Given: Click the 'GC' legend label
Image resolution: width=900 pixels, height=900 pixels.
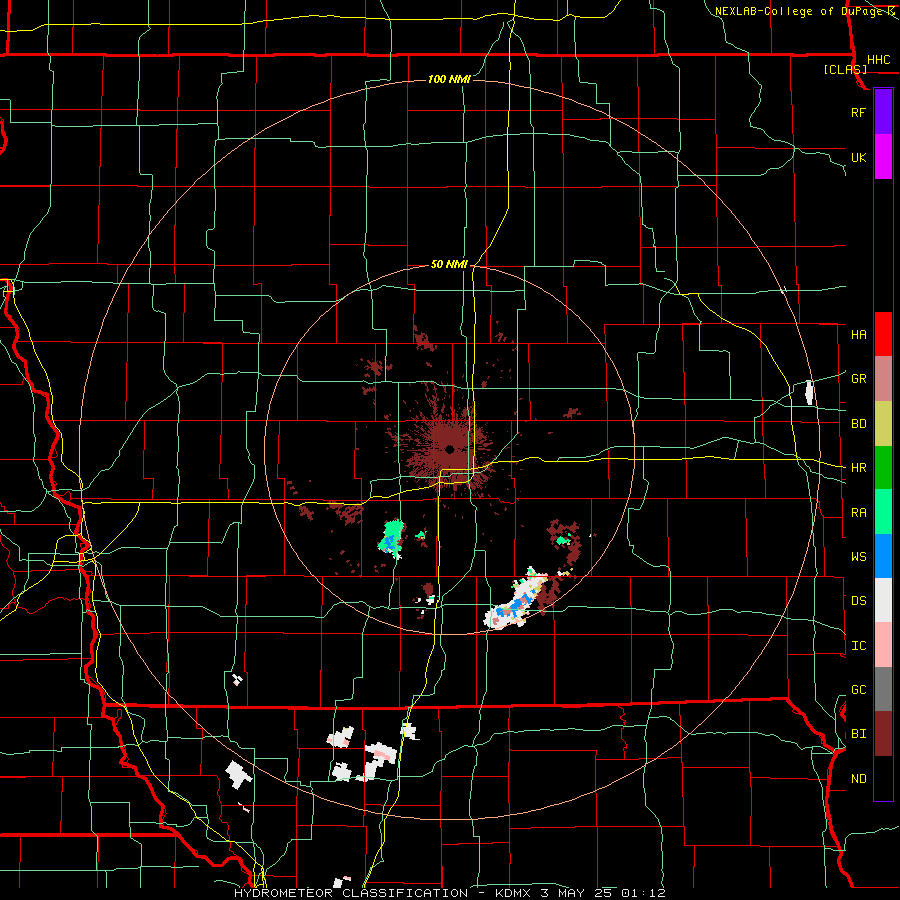Looking at the screenshot, I should [858, 690].
